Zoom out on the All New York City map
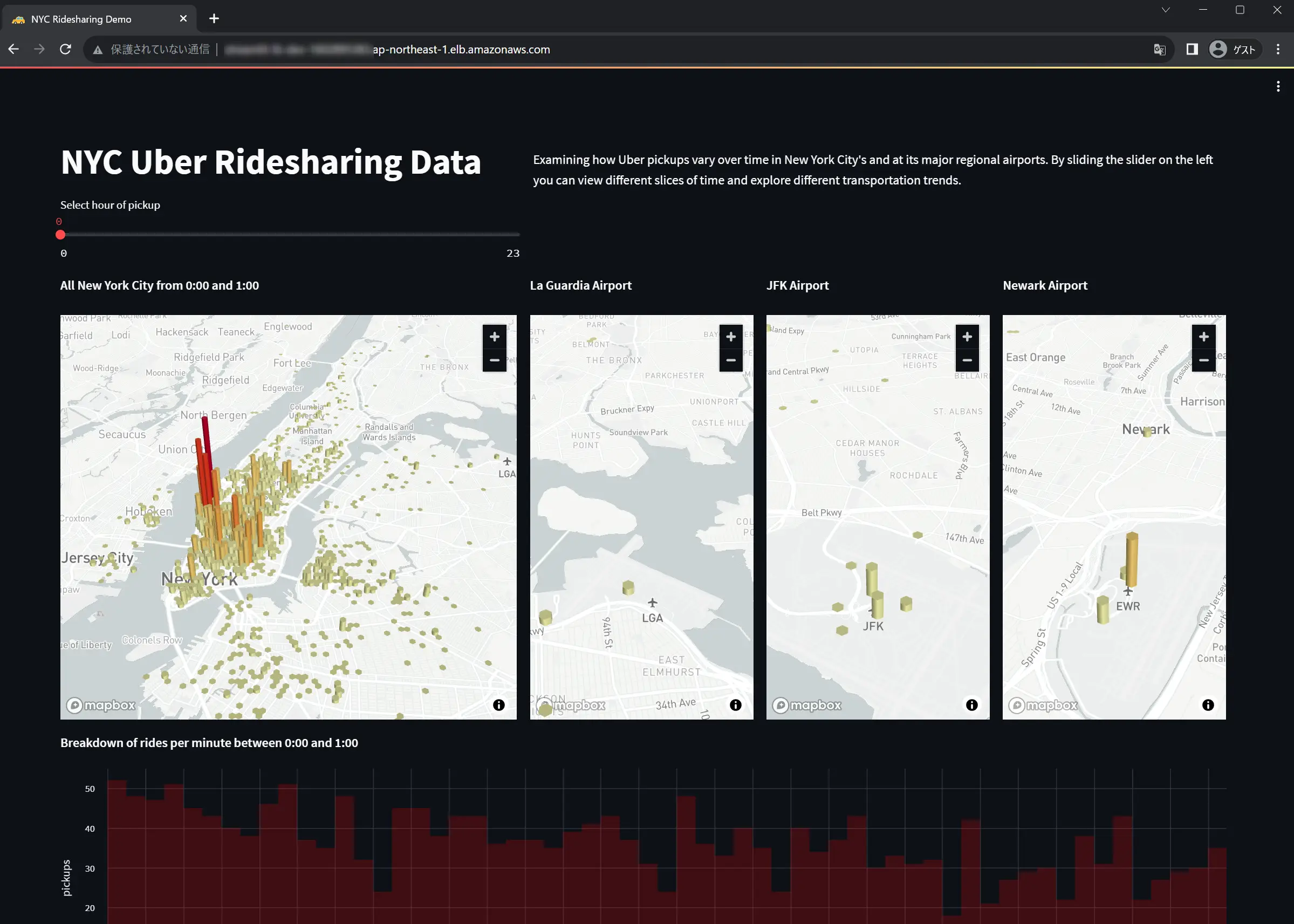1294x924 pixels. (494, 360)
